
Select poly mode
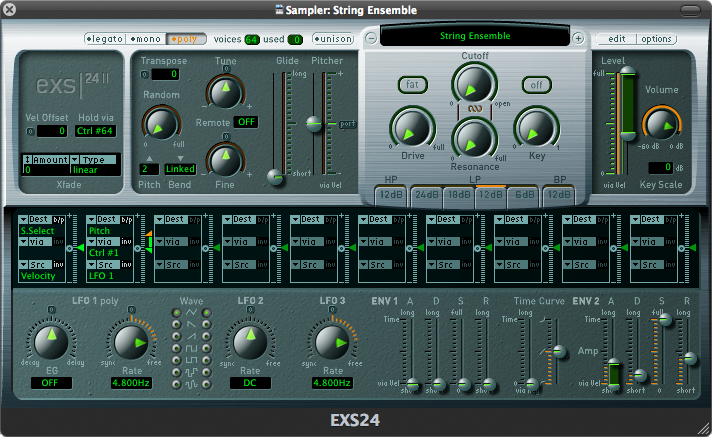(186, 39)
